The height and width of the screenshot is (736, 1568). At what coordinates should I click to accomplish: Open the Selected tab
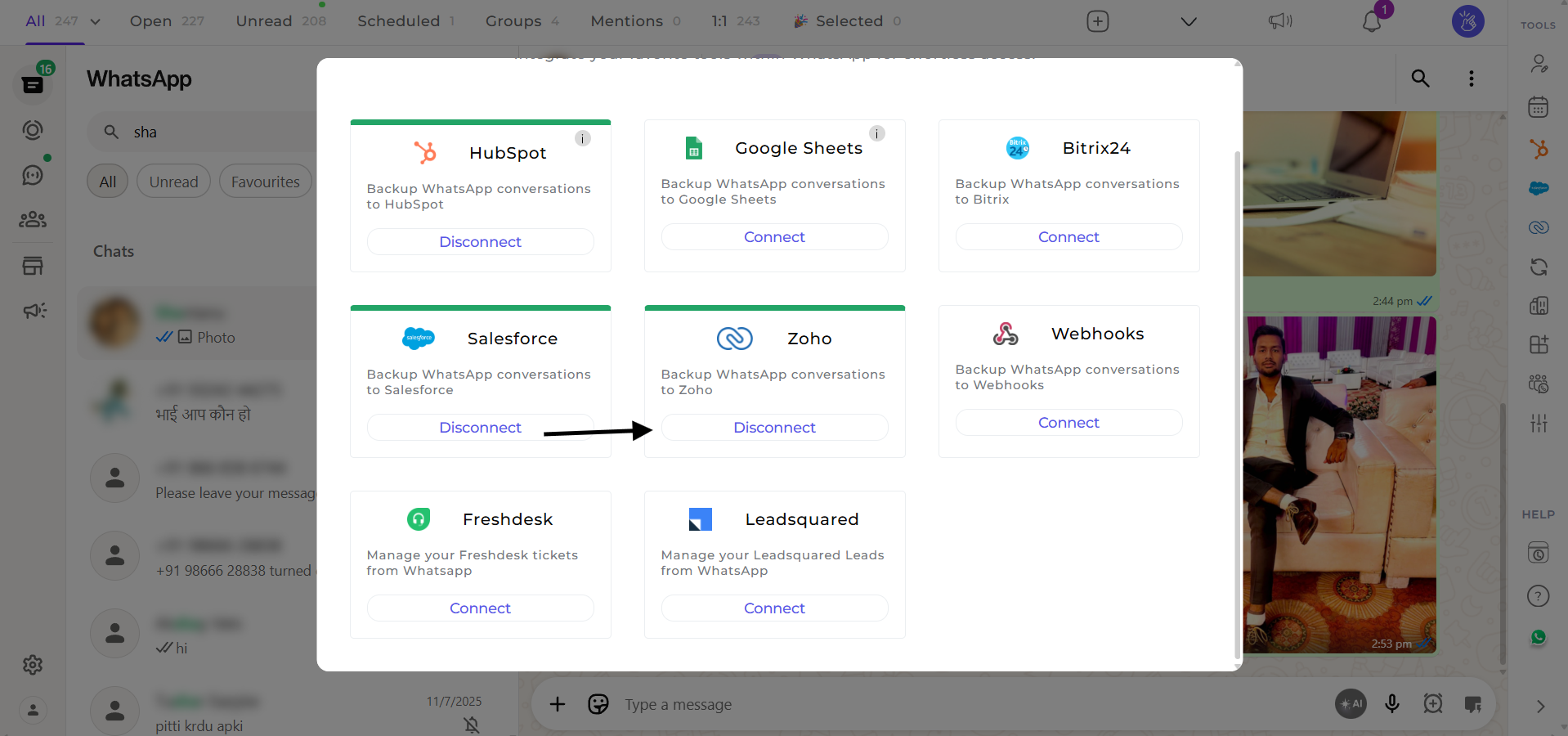click(849, 21)
